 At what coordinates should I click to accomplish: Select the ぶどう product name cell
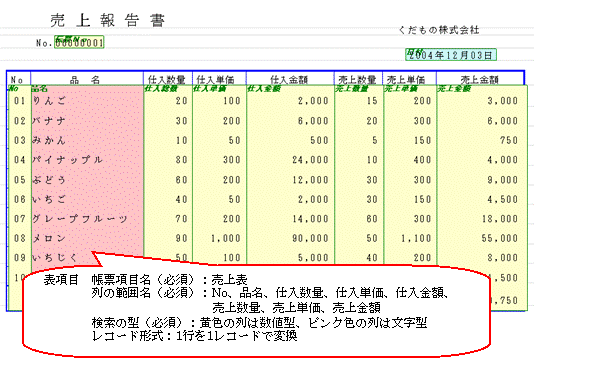click(49, 180)
